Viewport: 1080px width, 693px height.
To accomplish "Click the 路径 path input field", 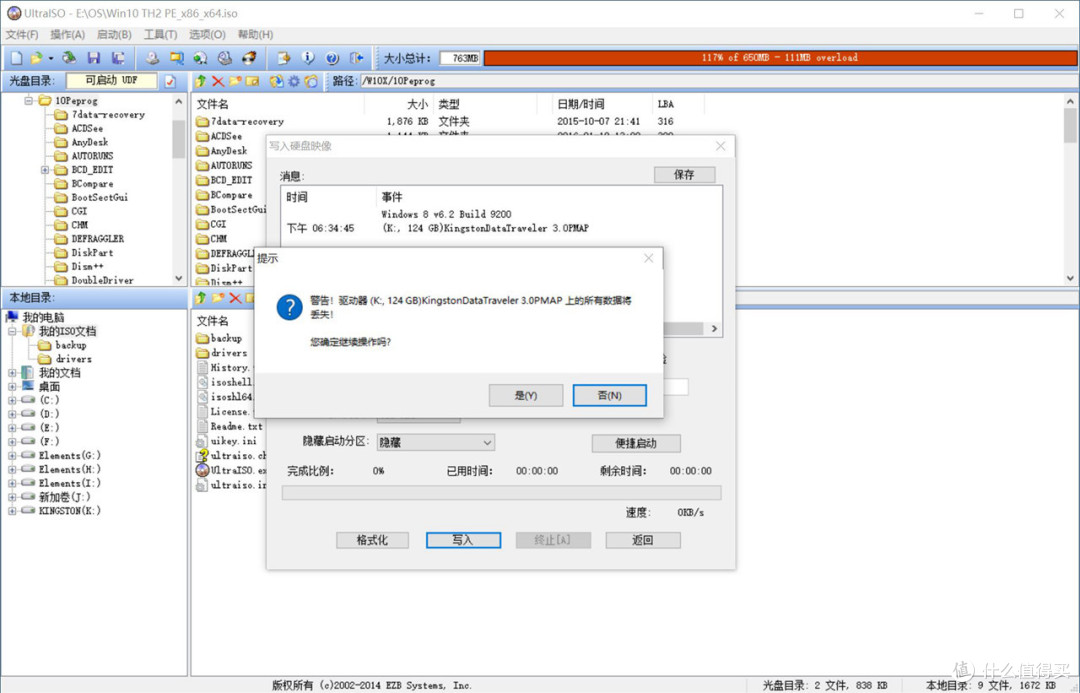I will coord(450,81).
